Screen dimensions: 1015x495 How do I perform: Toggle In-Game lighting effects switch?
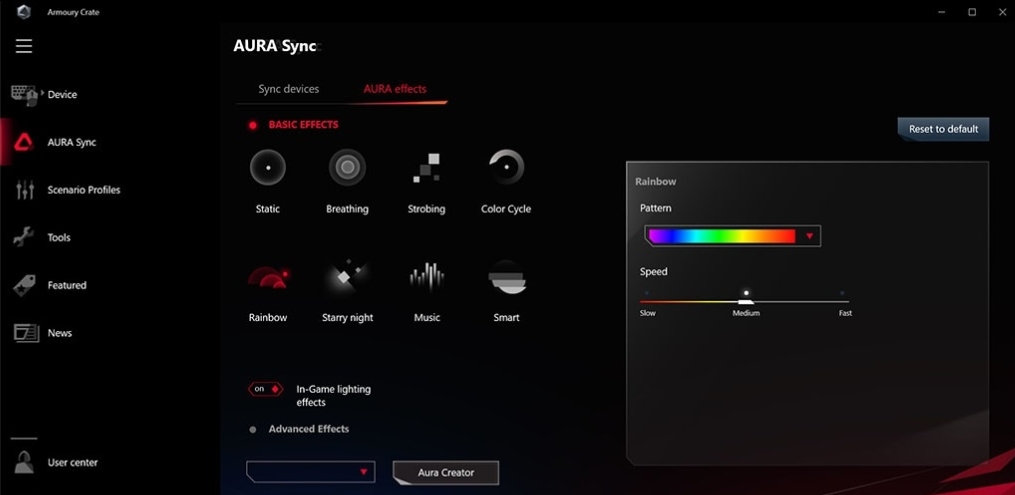[265, 389]
